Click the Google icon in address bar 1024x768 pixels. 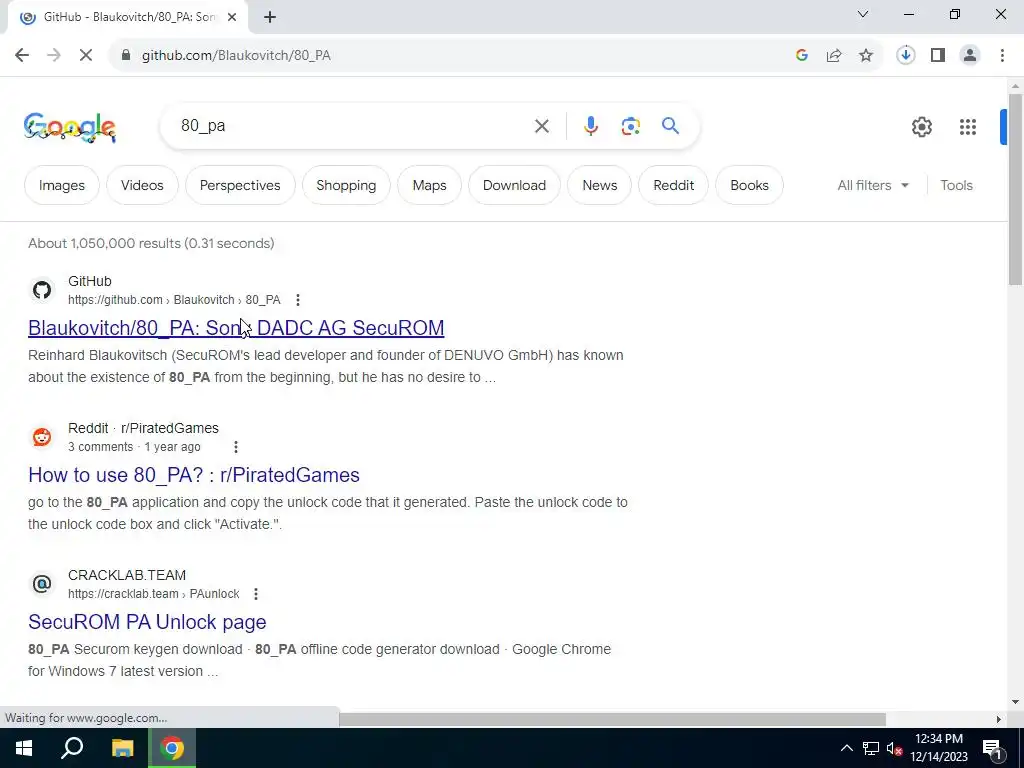[802, 56]
